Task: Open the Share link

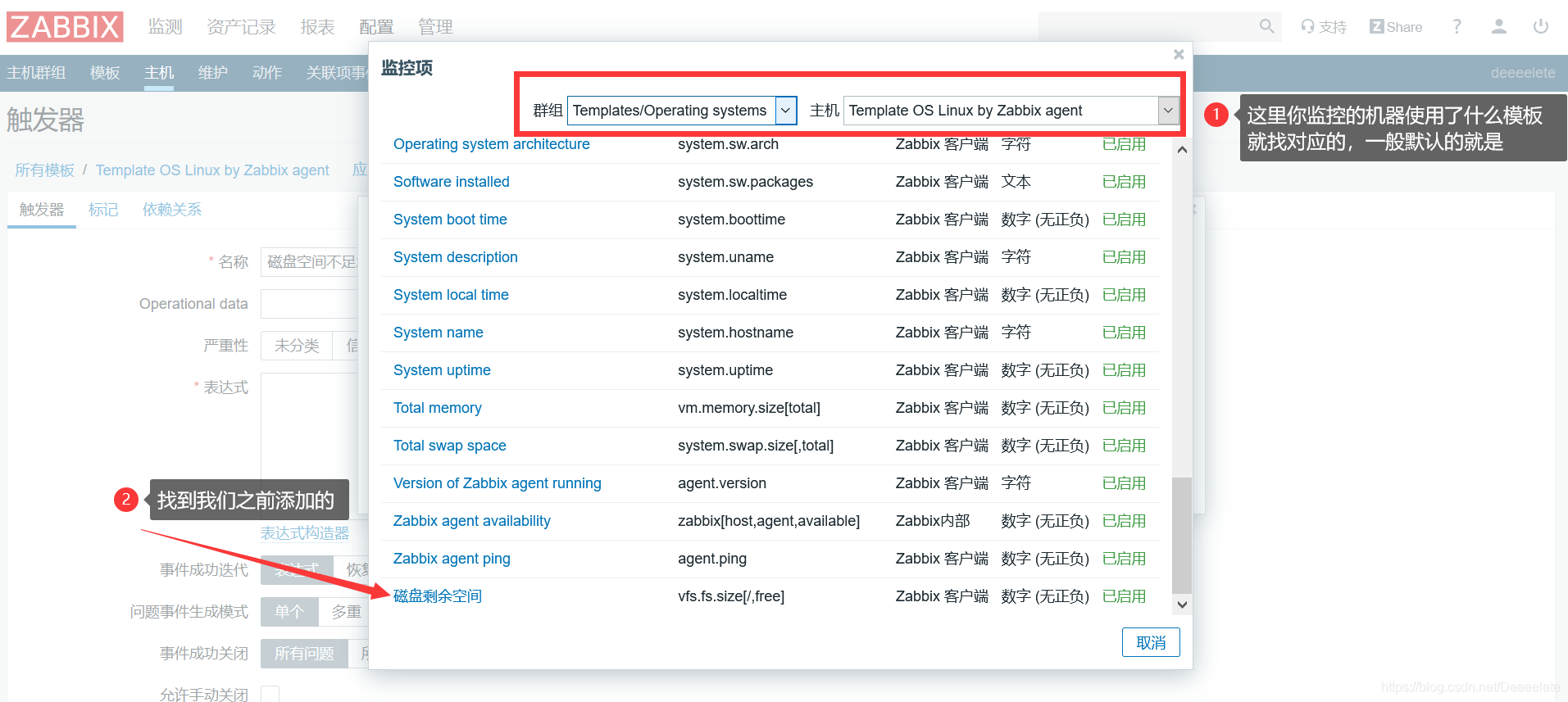Action: (1396, 27)
